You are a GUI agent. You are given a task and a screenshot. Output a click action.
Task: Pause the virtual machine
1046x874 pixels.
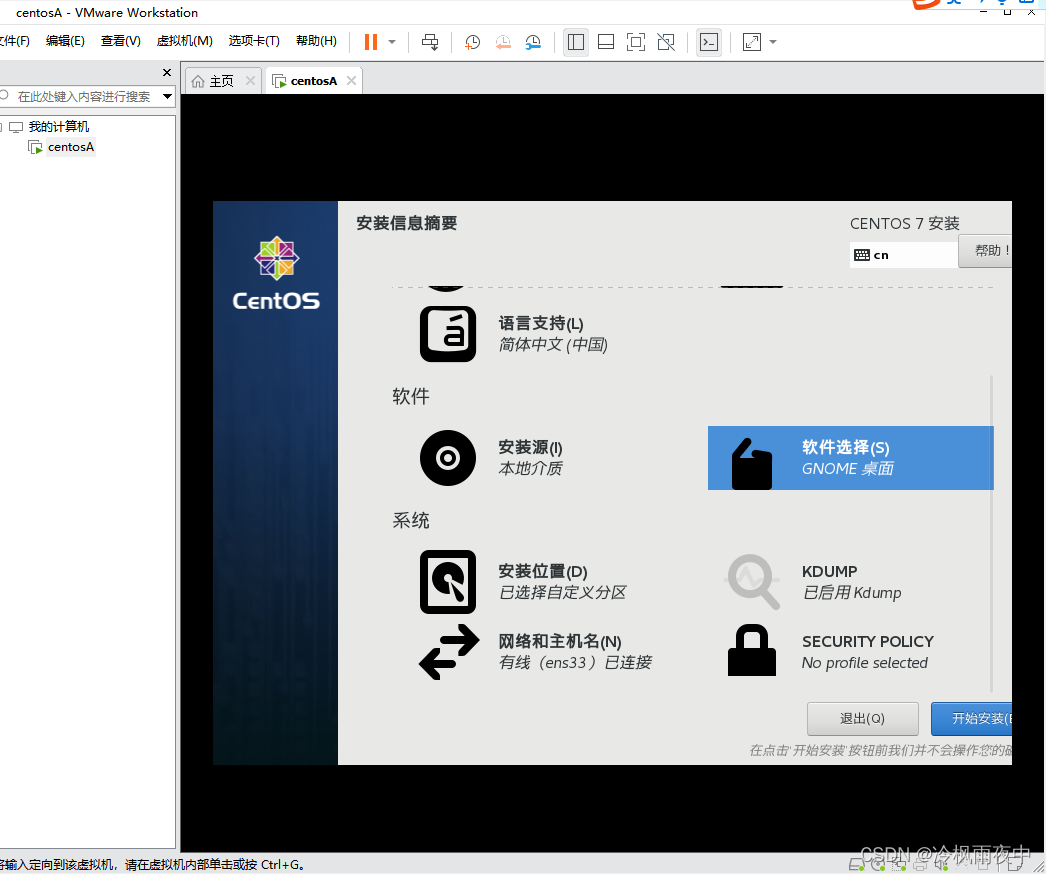pyautogui.click(x=371, y=42)
